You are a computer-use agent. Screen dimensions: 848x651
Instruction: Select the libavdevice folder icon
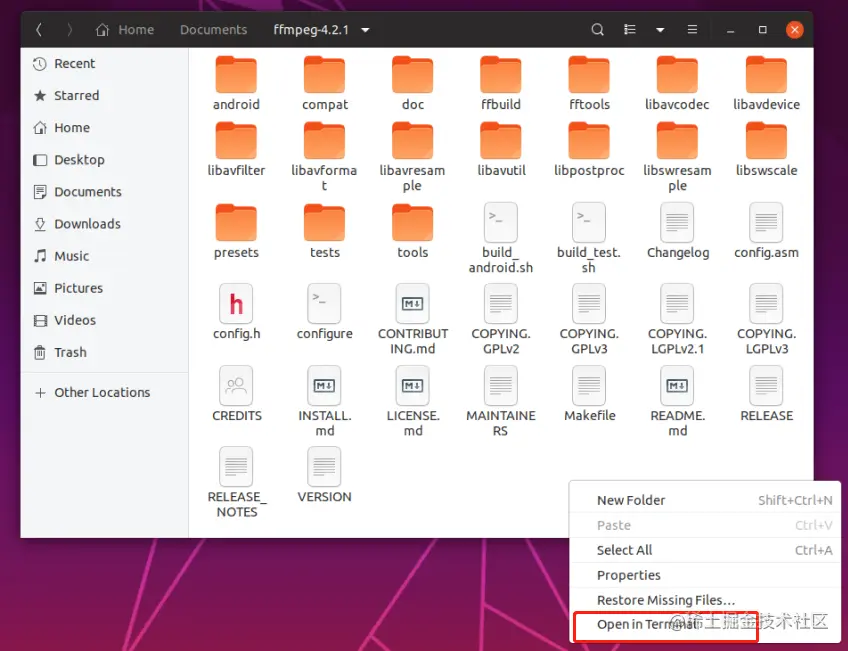coord(766,75)
